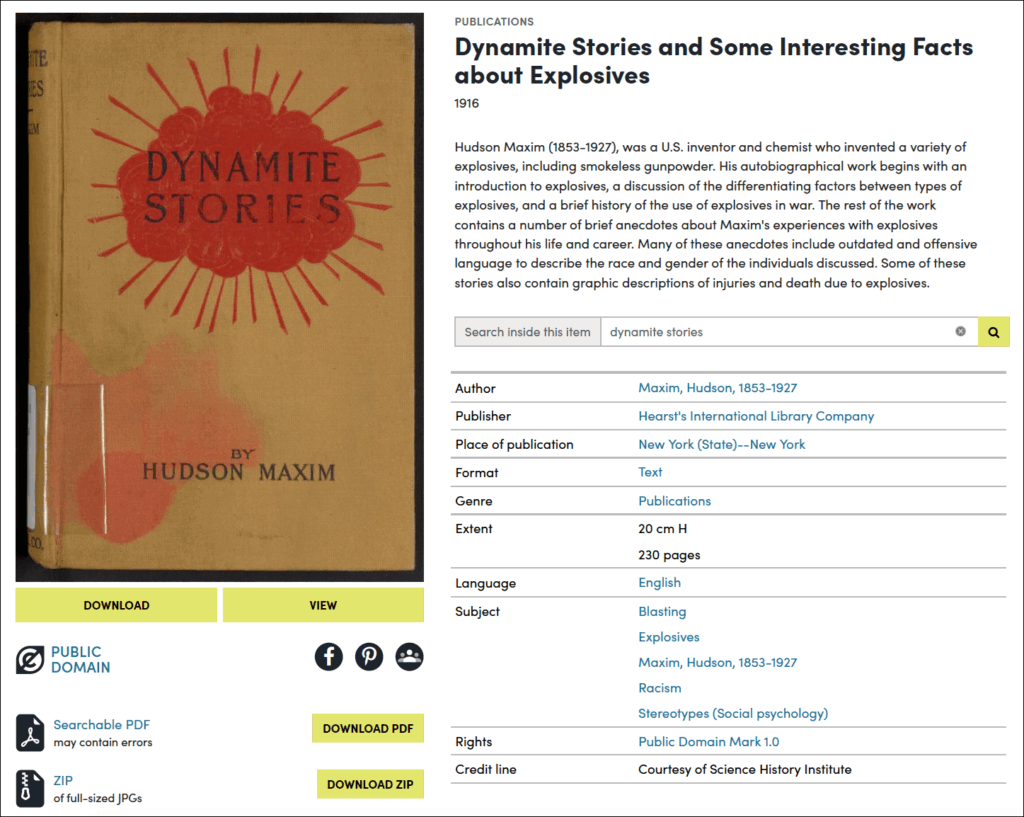Click the DOWNLOAD PDF button
The width and height of the screenshot is (1024, 817).
tap(368, 728)
